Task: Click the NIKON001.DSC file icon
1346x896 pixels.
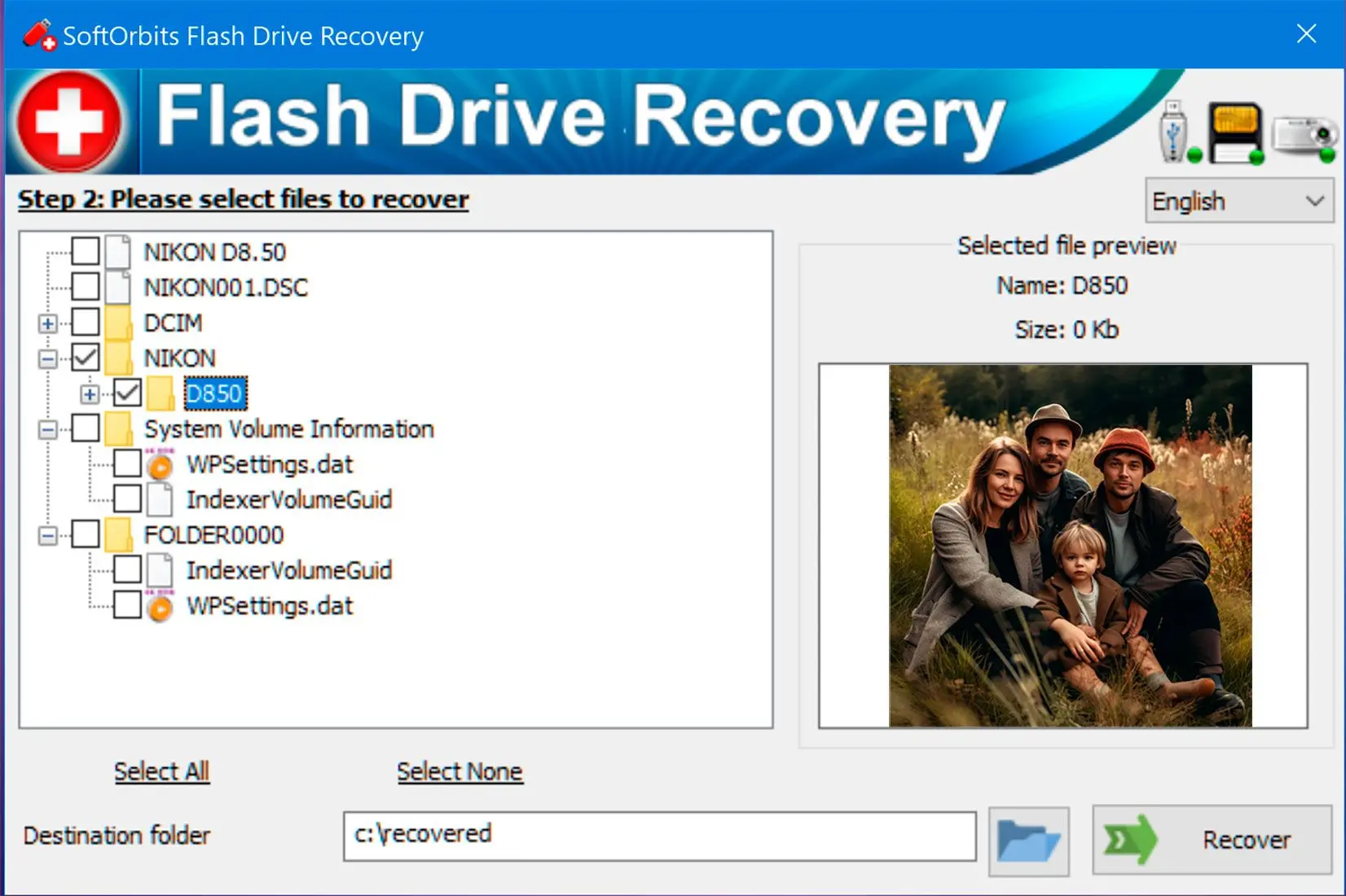Action: [x=118, y=287]
